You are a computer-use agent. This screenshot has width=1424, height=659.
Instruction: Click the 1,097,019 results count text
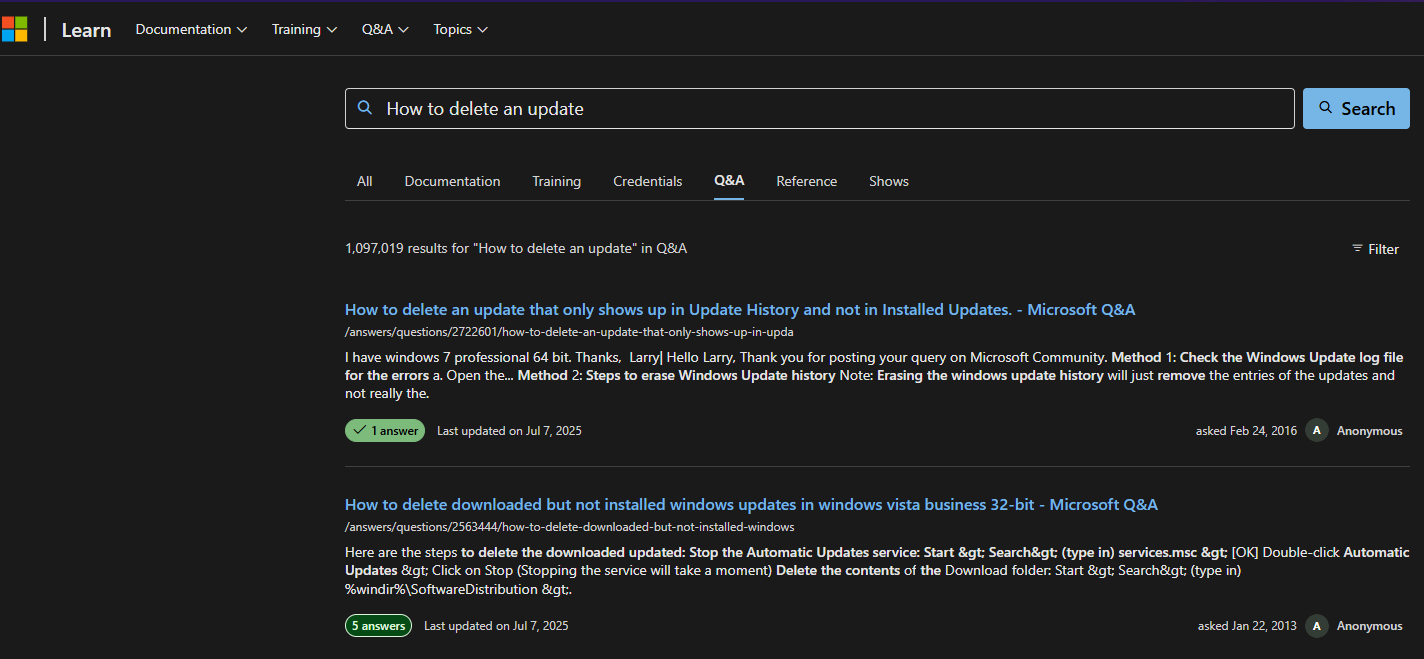point(516,248)
